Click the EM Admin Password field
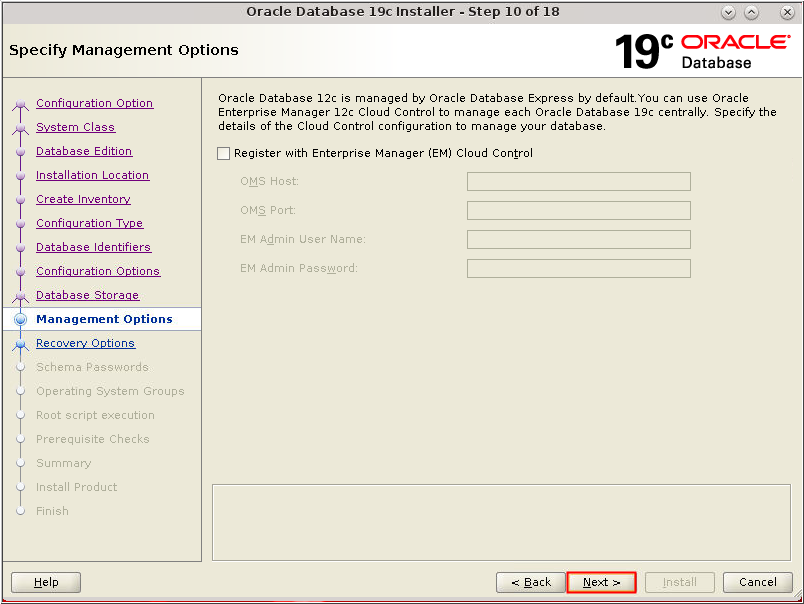This screenshot has height=604, width=804. (x=578, y=268)
